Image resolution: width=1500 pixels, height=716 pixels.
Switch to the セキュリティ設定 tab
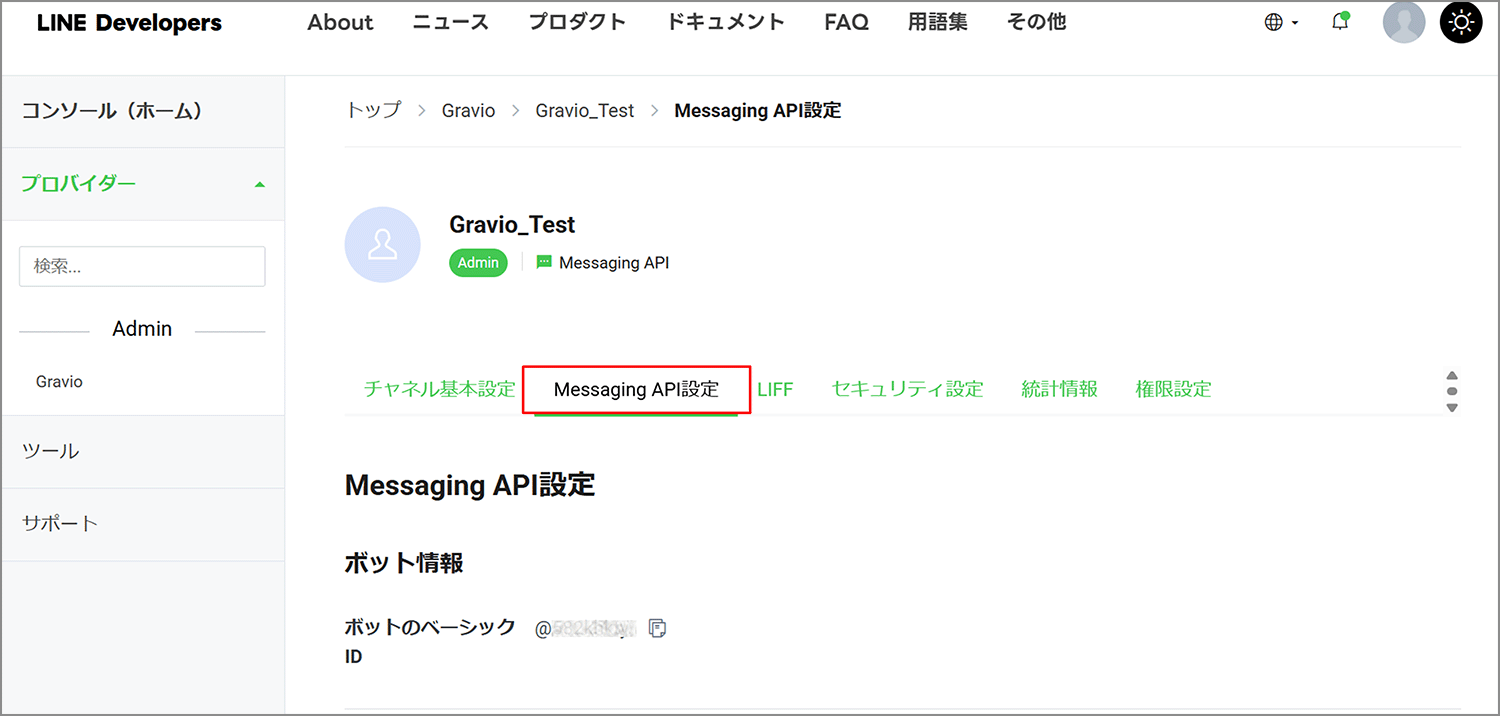[908, 389]
